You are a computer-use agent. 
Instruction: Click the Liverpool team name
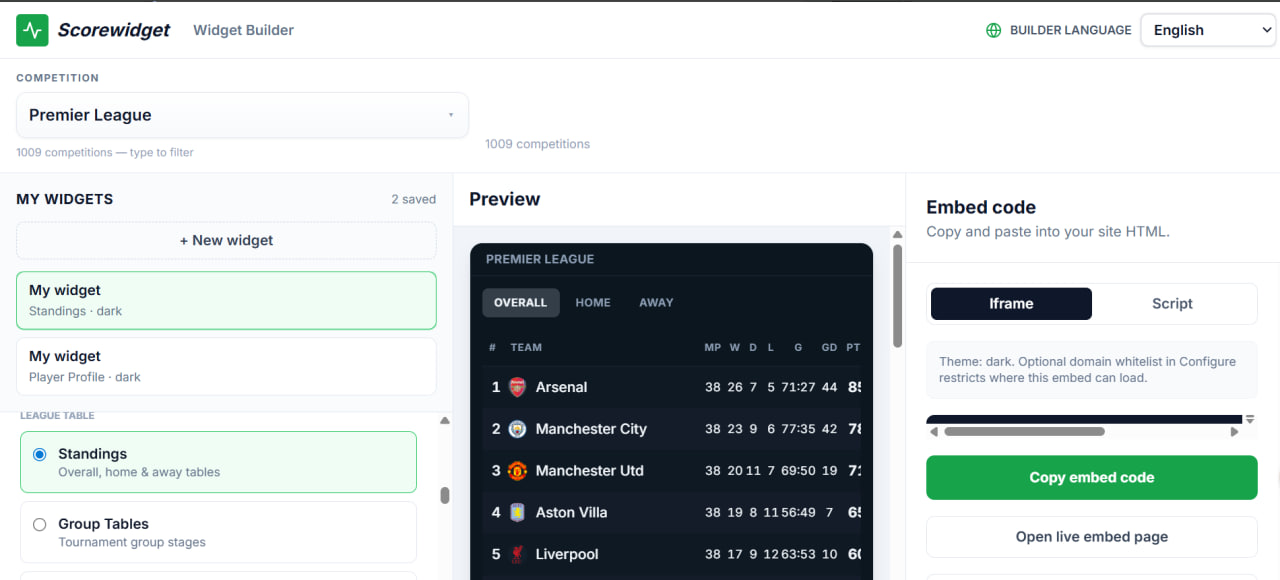[x=567, y=554]
